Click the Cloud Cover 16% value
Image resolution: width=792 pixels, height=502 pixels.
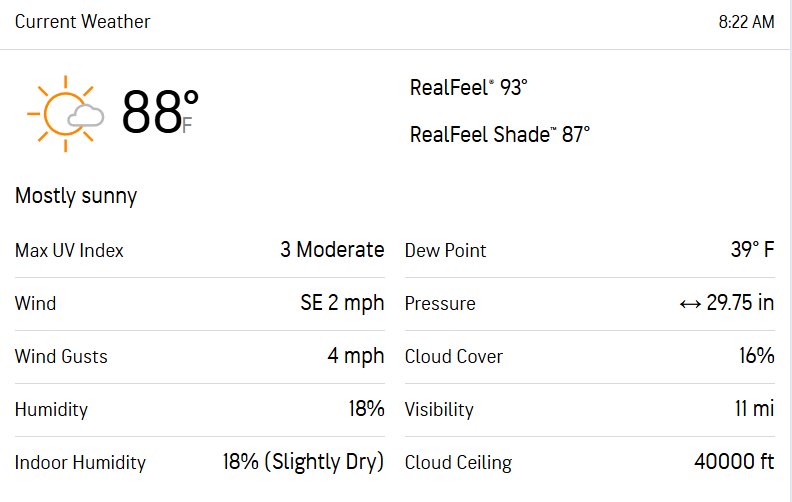click(x=757, y=356)
